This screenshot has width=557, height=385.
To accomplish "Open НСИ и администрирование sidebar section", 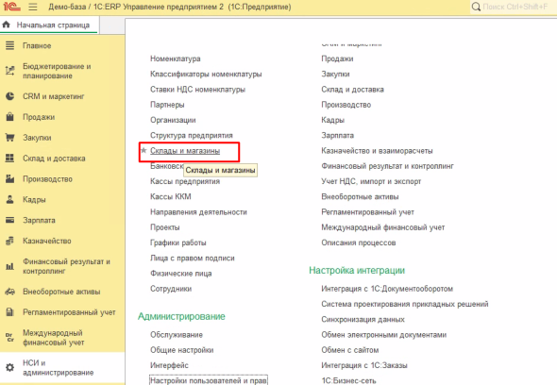I will pyautogui.click(x=58, y=368).
